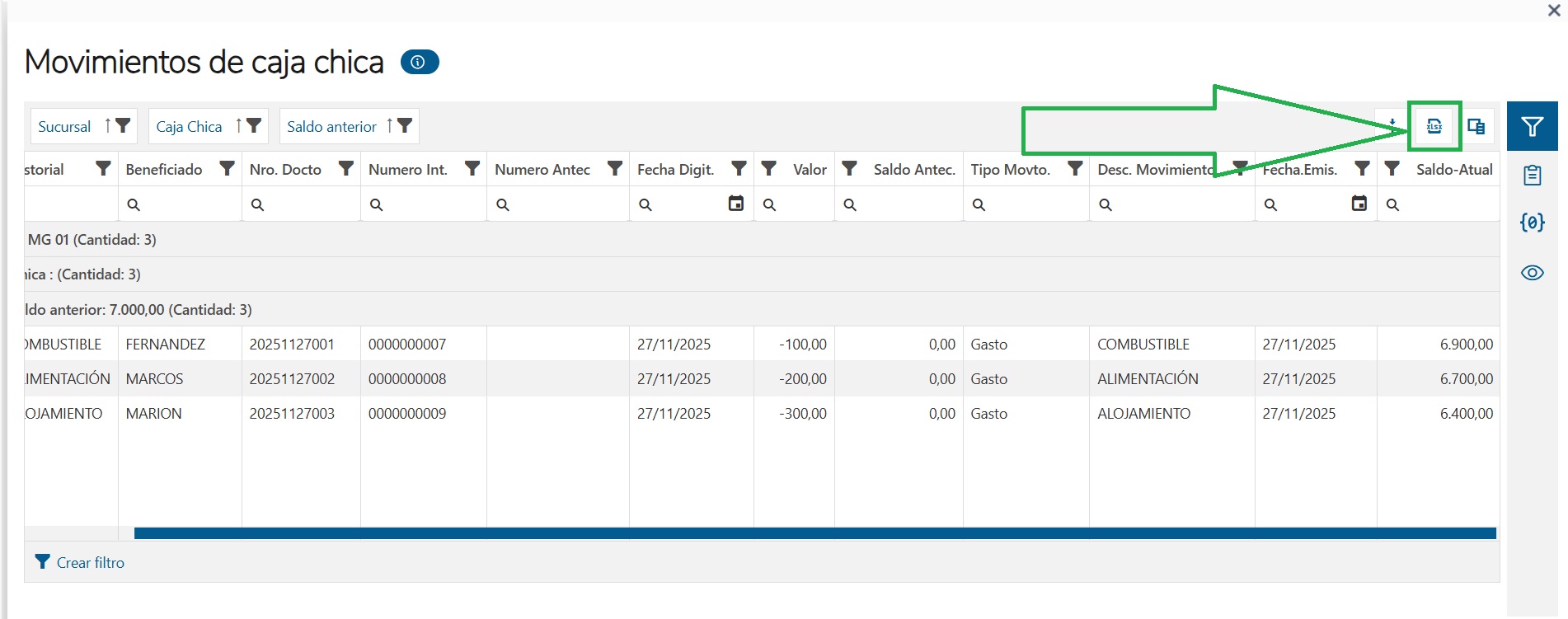Select the Saldo anterior grouping chip
The width and height of the screenshot is (1568, 619).
pyautogui.click(x=331, y=126)
